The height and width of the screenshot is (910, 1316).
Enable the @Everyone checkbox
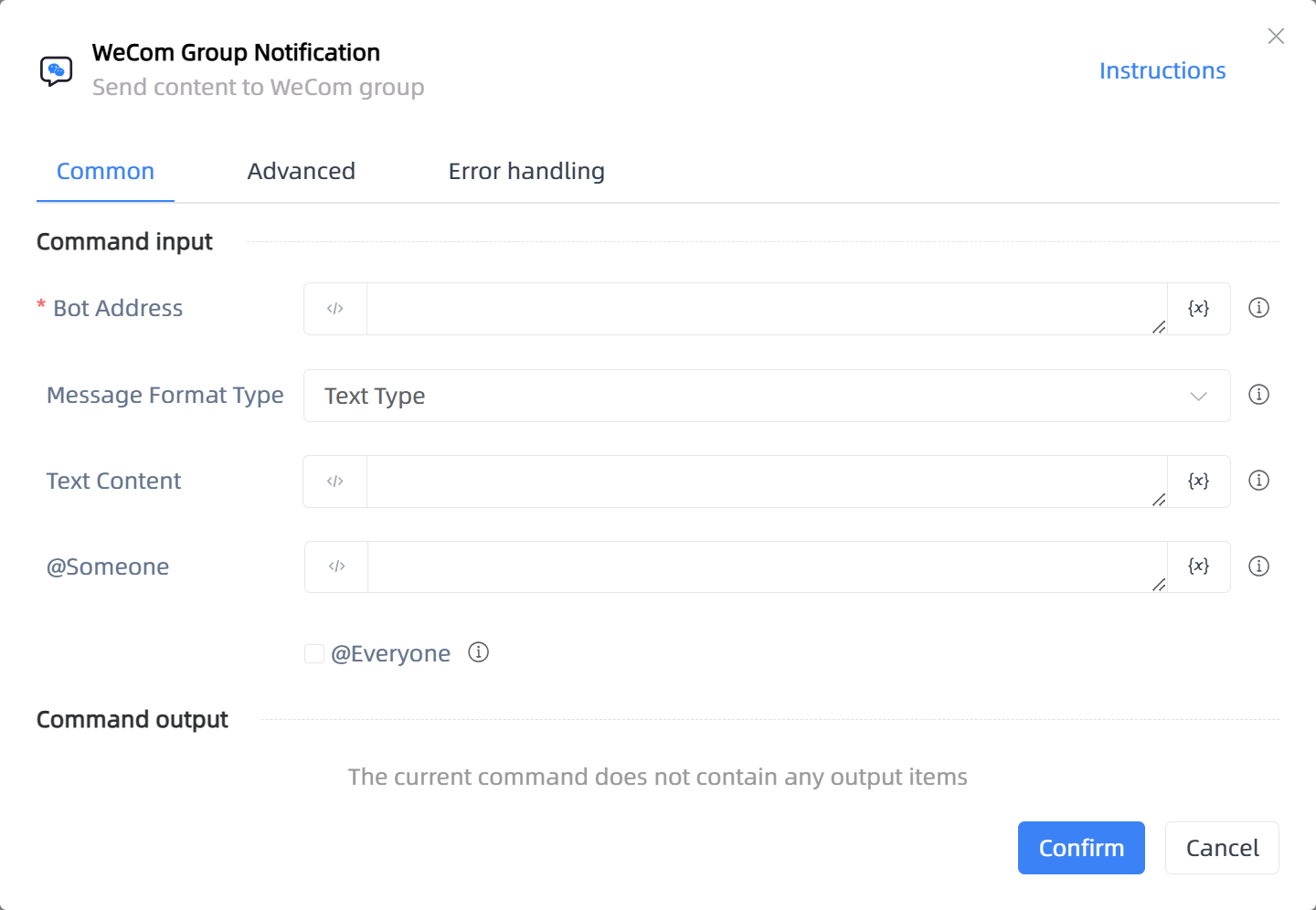tap(314, 653)
